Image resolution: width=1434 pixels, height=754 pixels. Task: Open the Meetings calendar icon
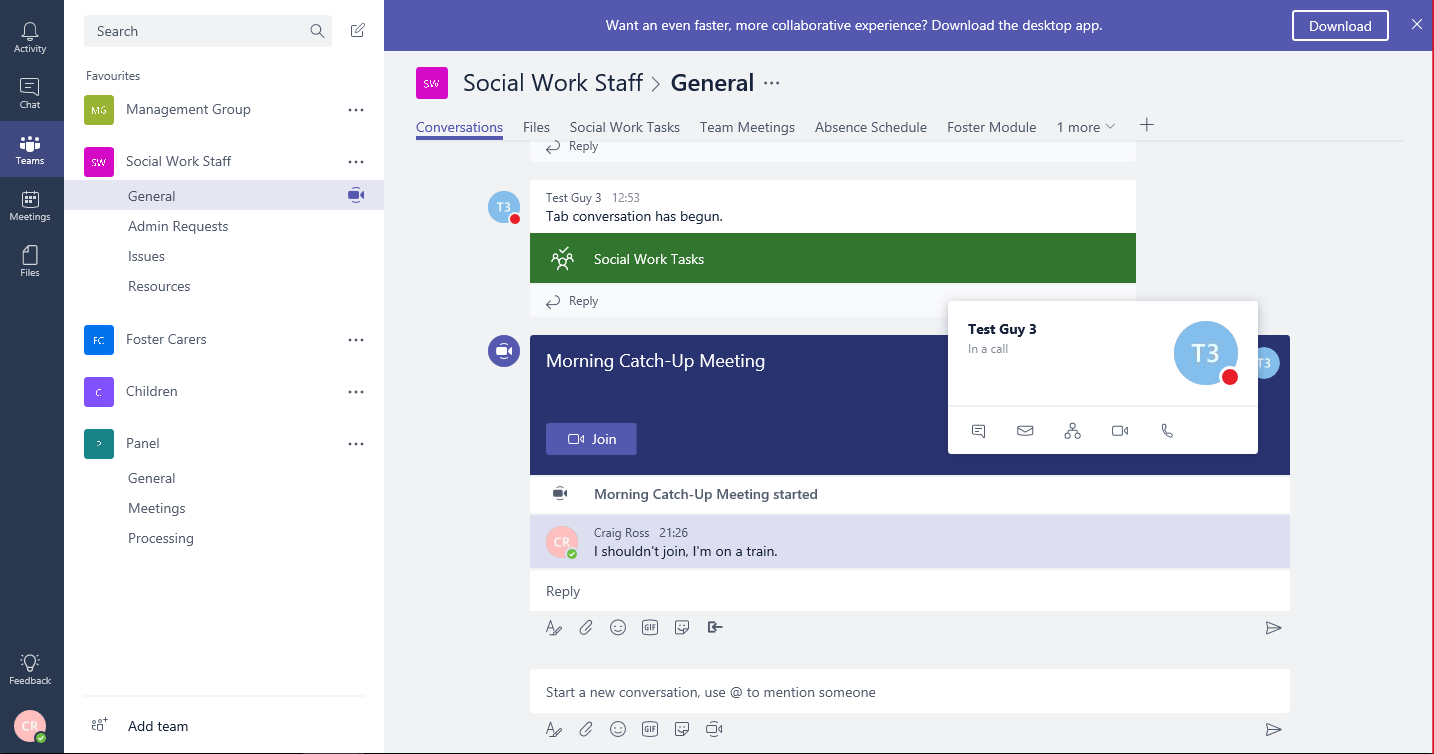30,206
